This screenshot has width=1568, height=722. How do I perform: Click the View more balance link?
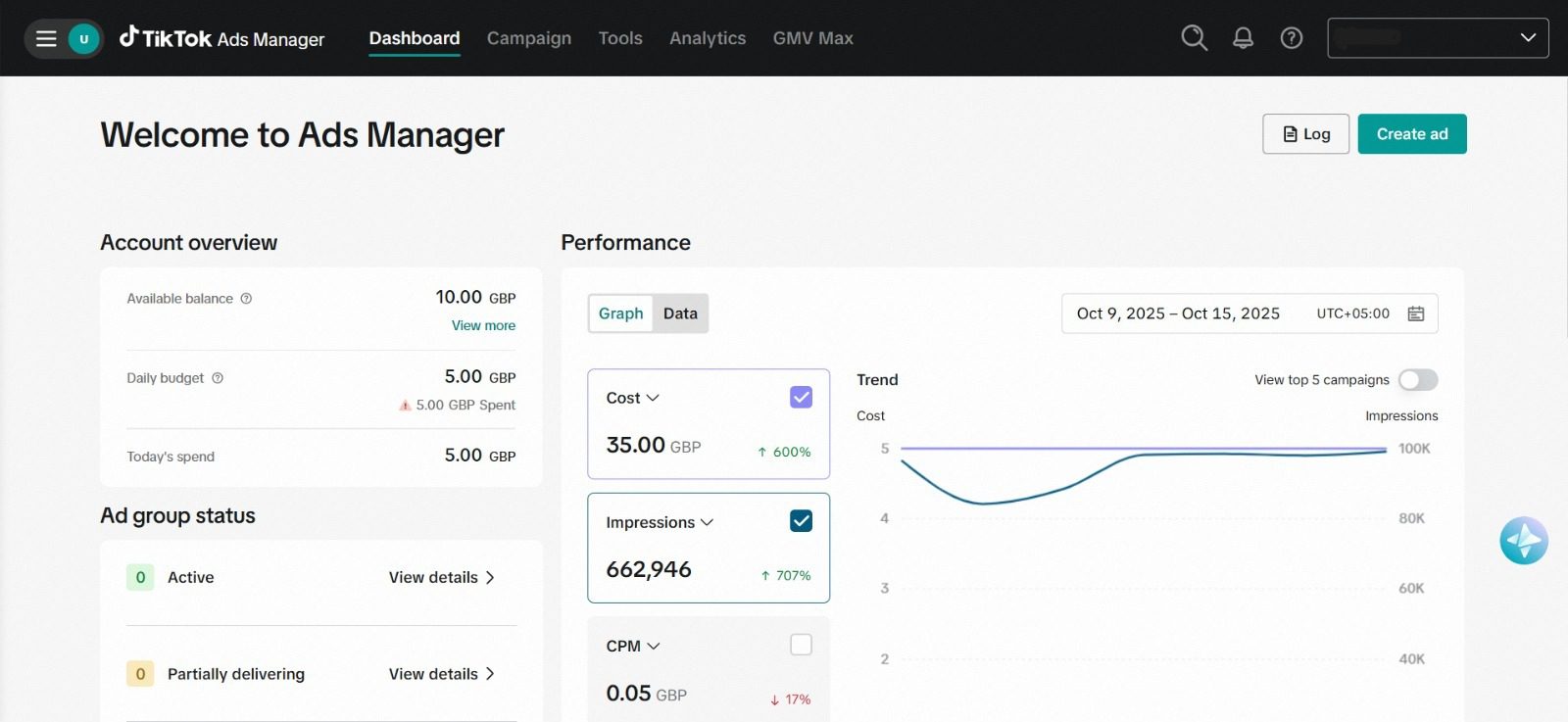pyautogui.click(x=483, y=325)
